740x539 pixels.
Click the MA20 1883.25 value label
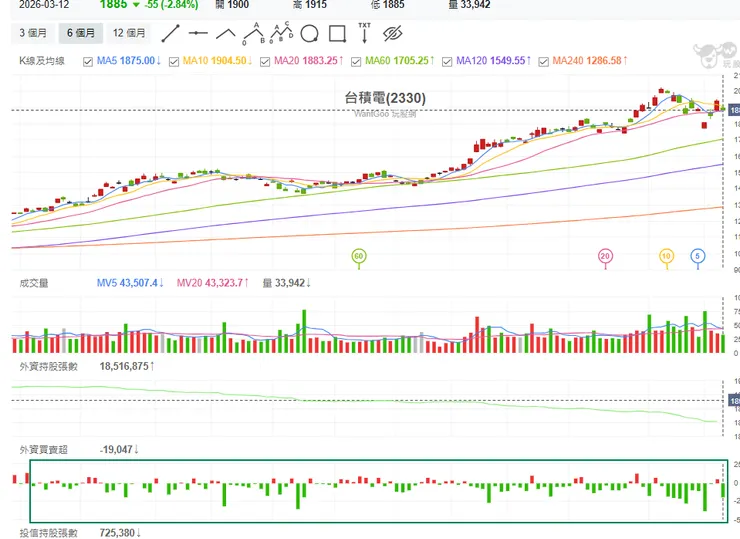click(x=309, y=61)
